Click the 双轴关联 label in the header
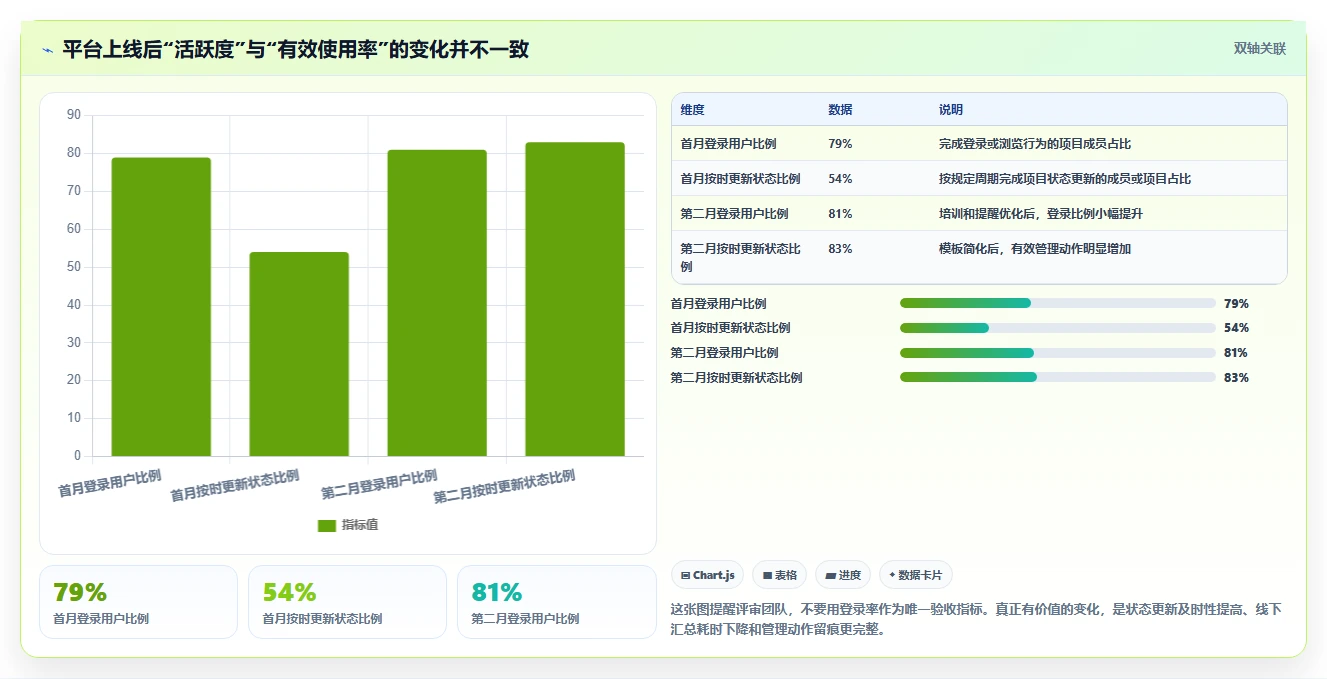1327x679 pixels. (1259, 48)
